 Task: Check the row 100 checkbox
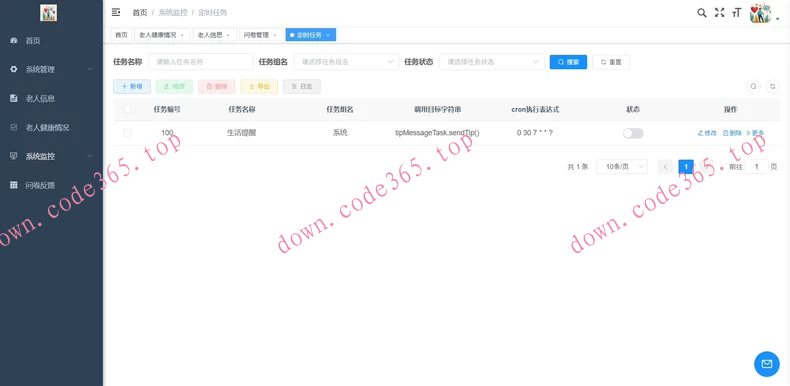click(127, 133)
